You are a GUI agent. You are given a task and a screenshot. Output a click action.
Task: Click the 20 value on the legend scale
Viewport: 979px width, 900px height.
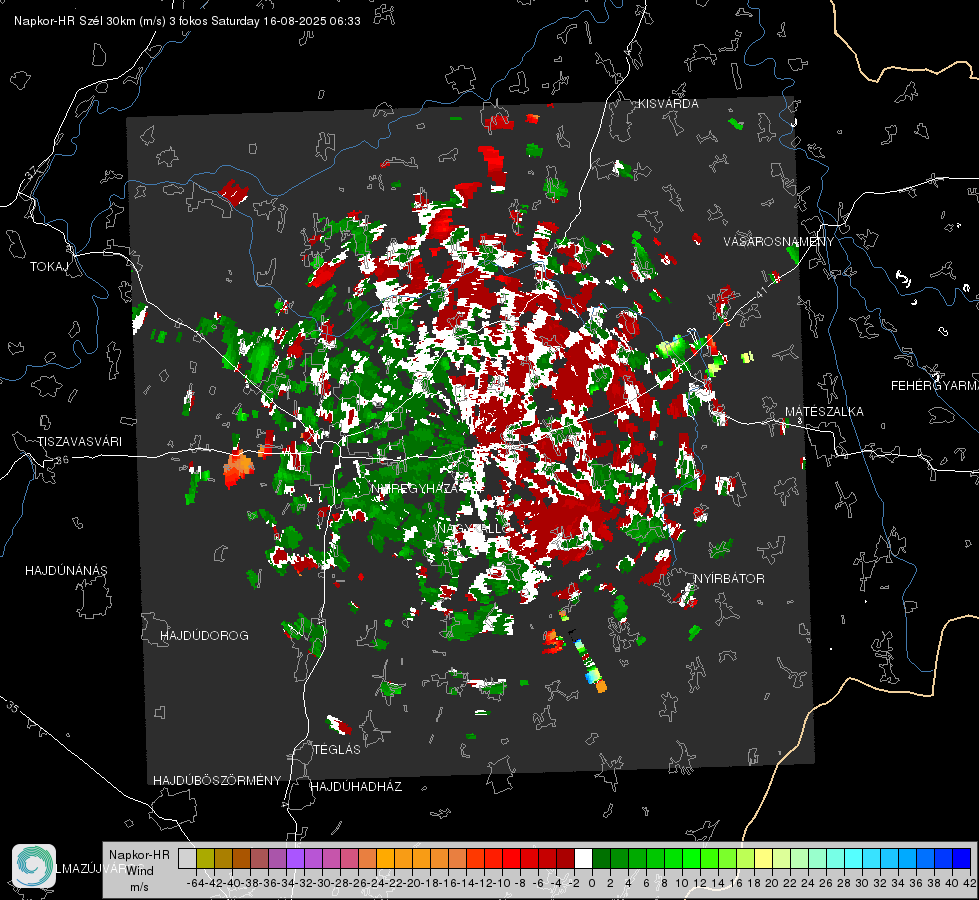(772, 883)
